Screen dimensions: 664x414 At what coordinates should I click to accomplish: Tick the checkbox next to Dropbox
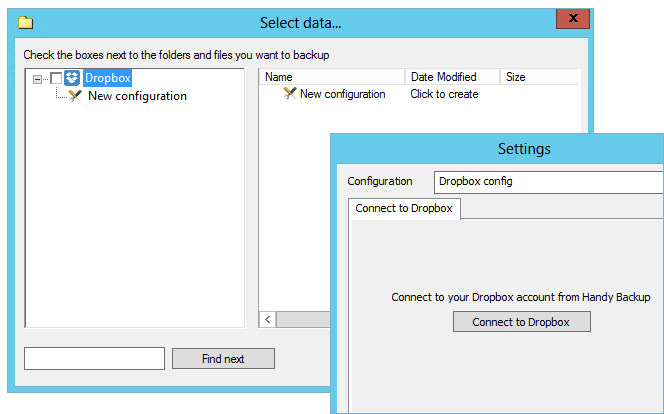point(56,78)
